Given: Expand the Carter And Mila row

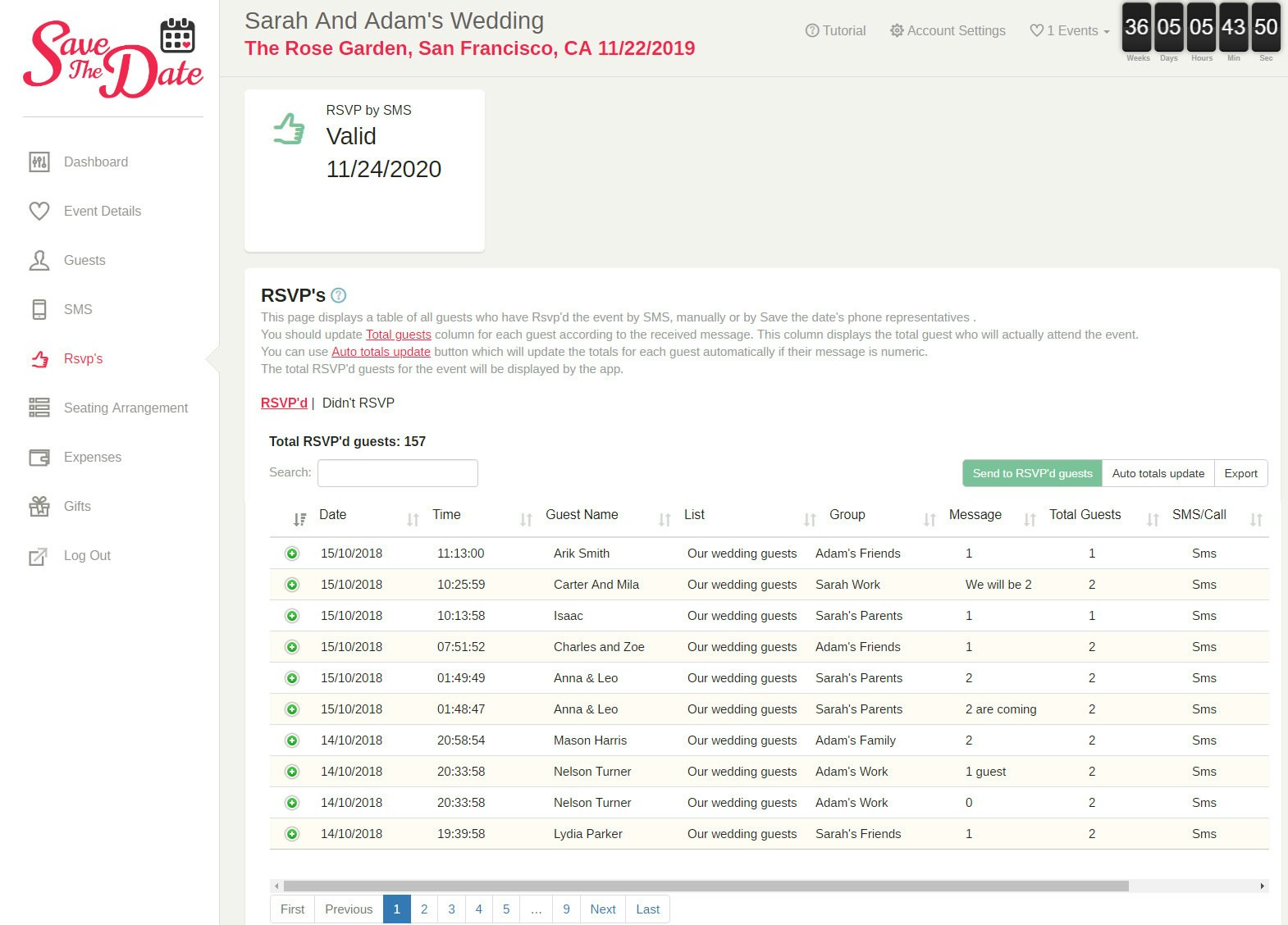Looking at the screenshot, I should (292, 585).
